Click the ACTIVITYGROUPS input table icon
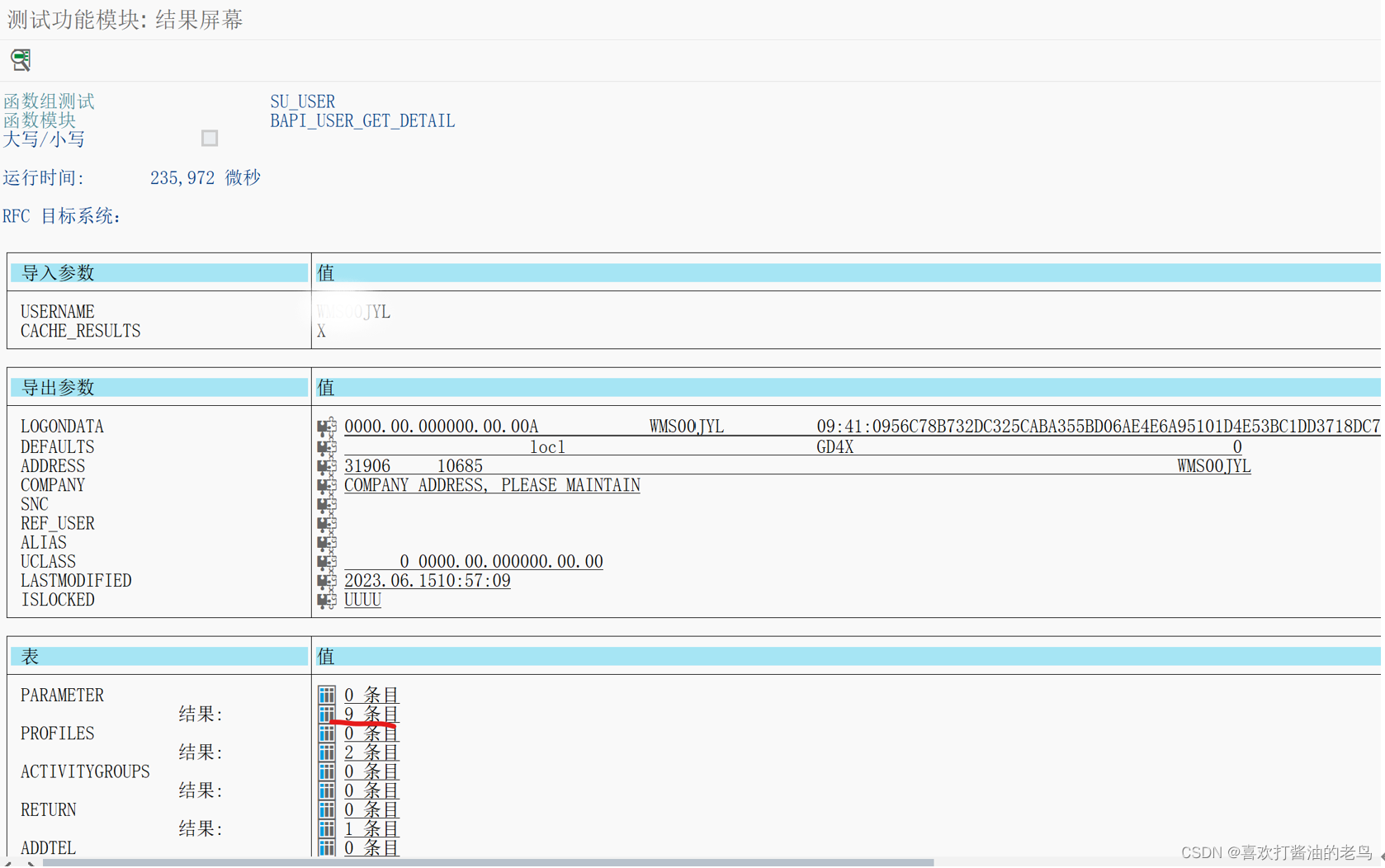The width and height of the screenshot is (1385, 868). pyautogui.click(x=327, y=771)
